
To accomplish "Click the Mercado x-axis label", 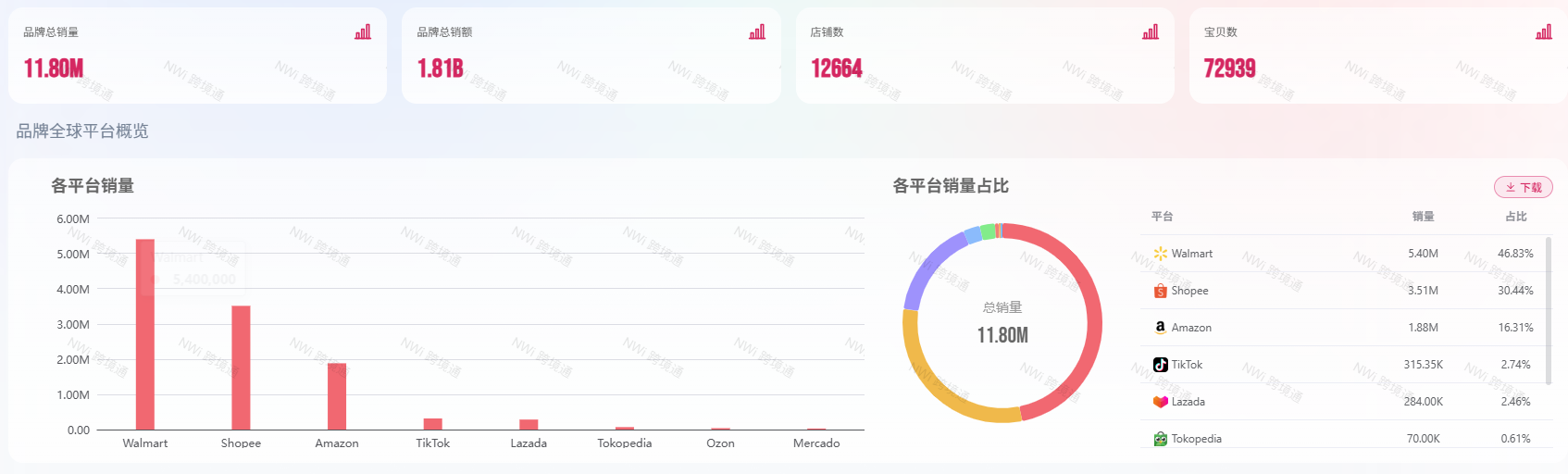I will [816, 443].
